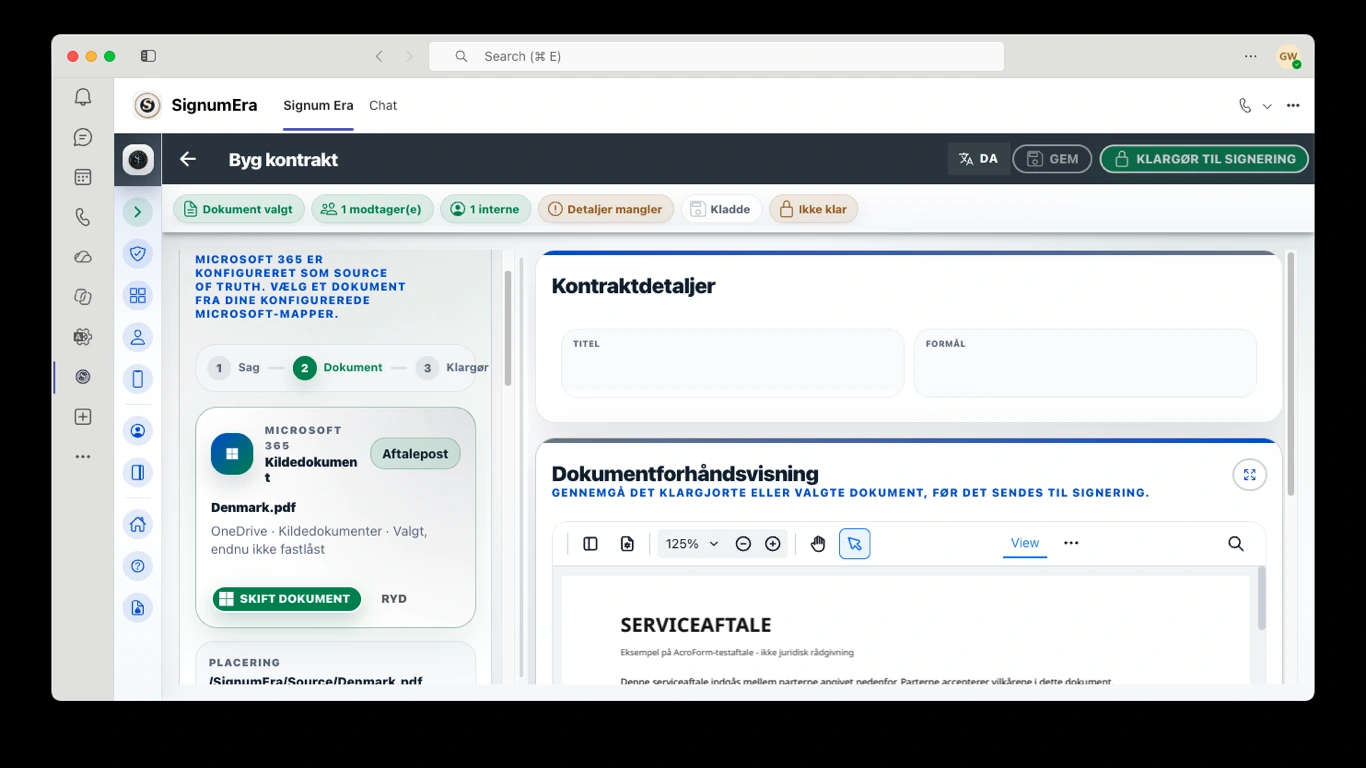Viewport: 1366px width, 768px height.
Task: Expand document preview to fullscreen
Action: [1249, 474]
